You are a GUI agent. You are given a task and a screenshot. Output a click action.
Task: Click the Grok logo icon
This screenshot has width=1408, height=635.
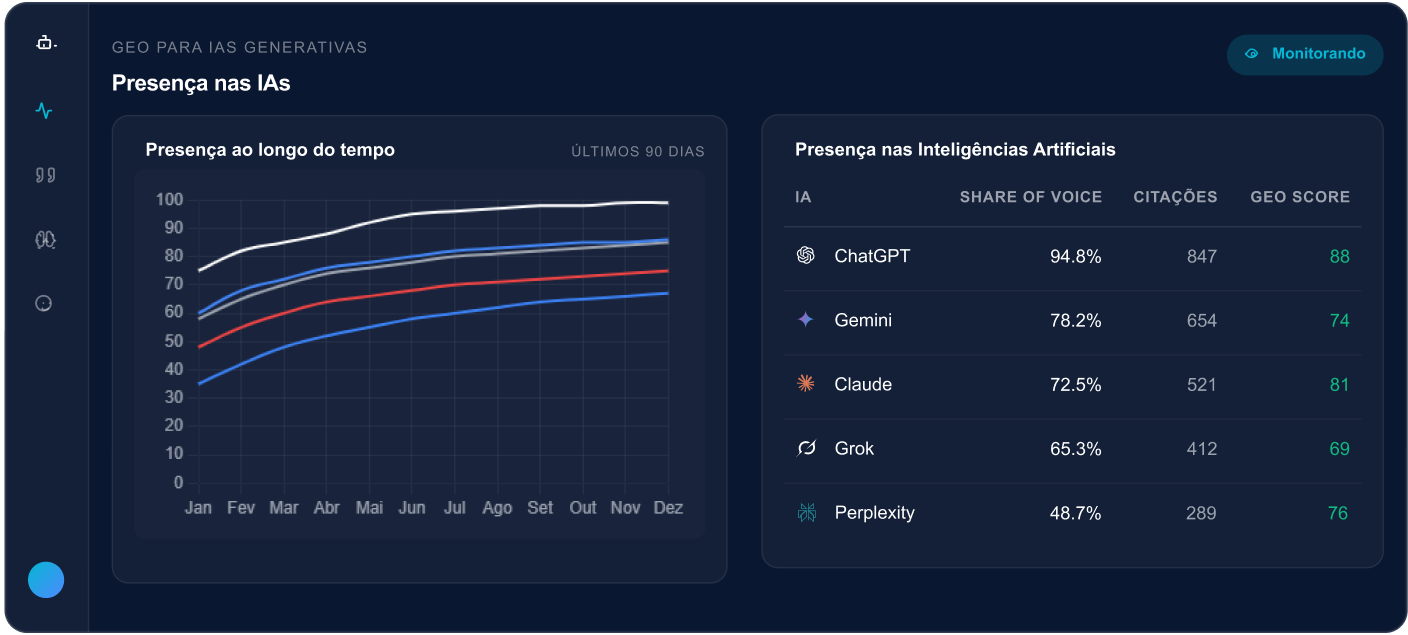click(x=805, y=448)
